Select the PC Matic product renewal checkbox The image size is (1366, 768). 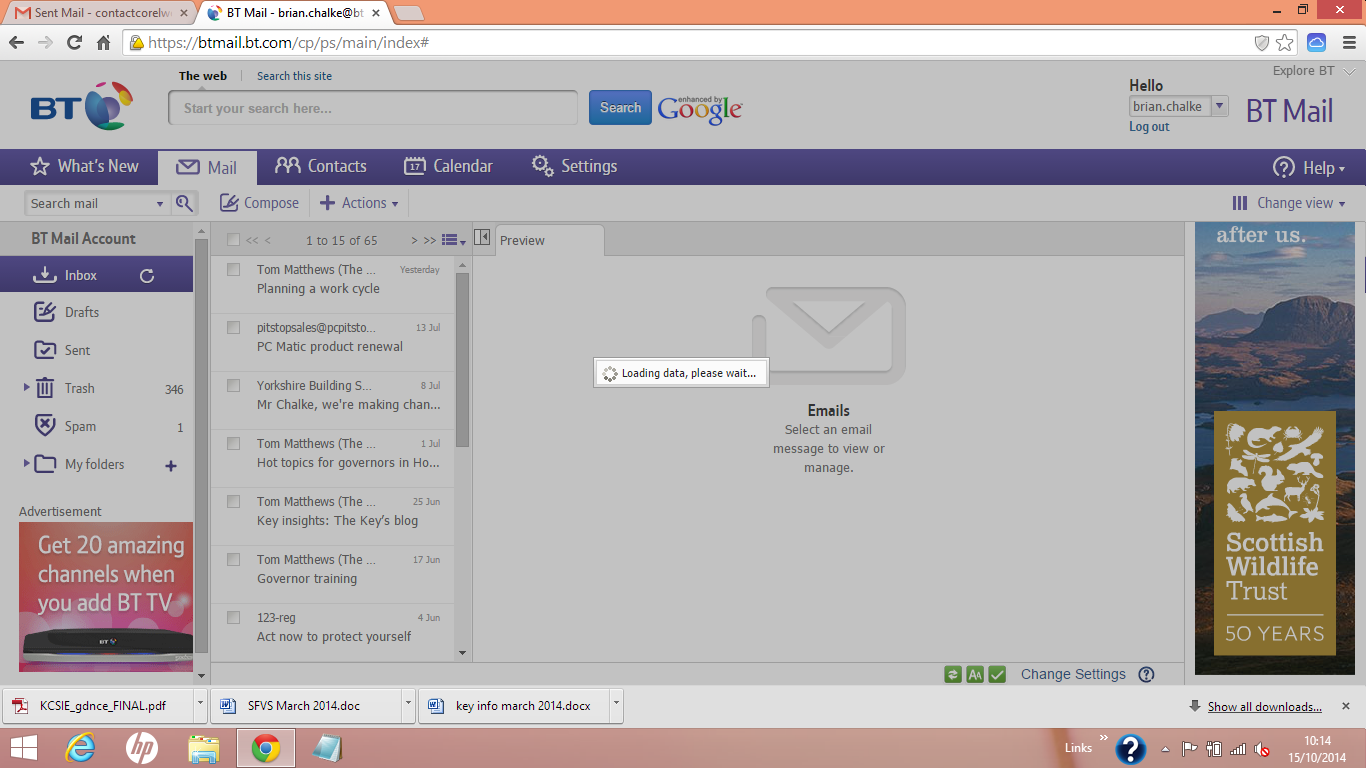[x=233, y=327]
